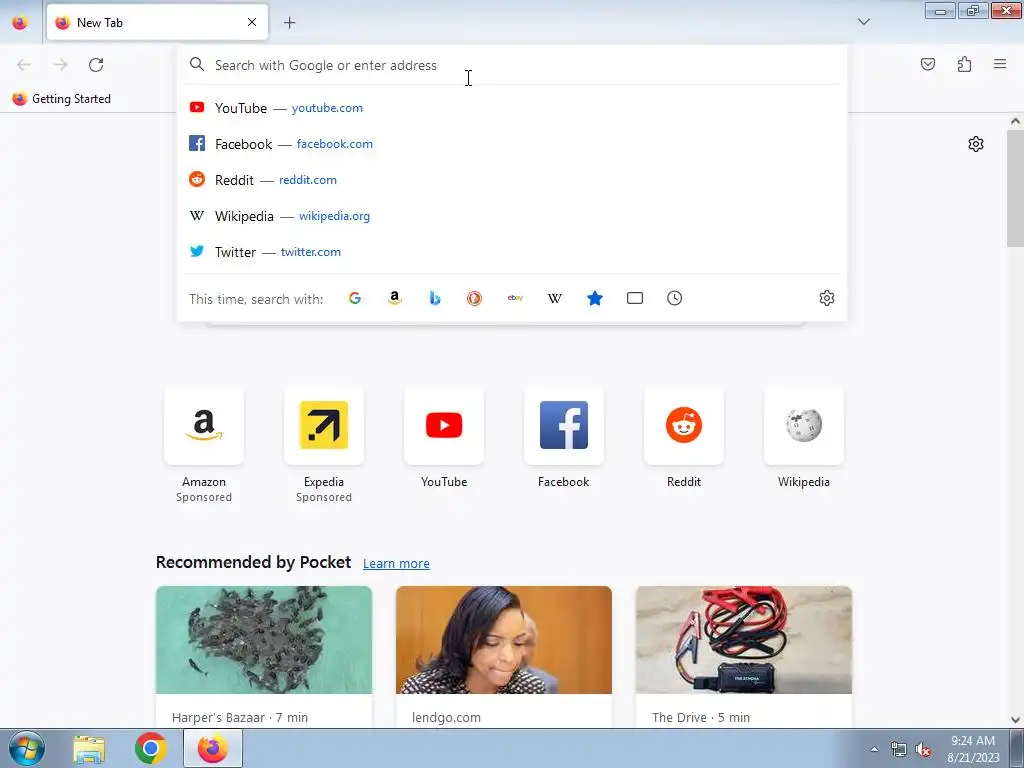The image size is (1024, 768).
Task: Show hidden system tray icons
Action: click(x=874, y=749)
